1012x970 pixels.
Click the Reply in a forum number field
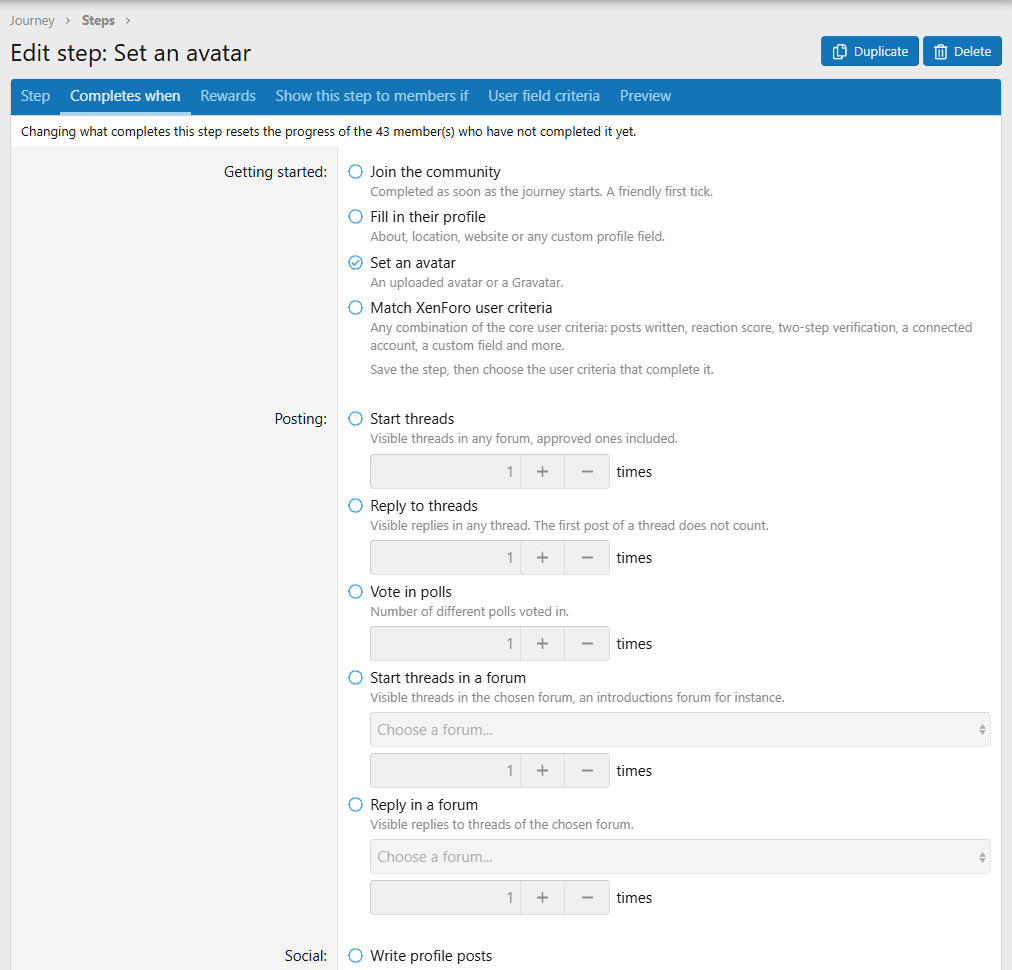click(x=445, y=898)
